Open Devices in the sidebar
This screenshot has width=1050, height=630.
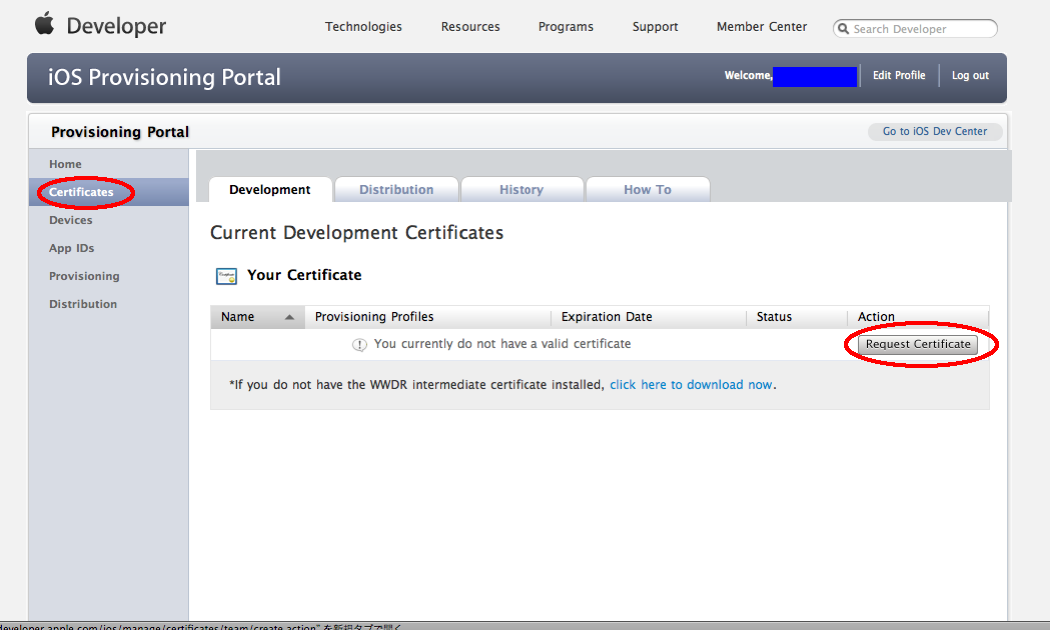point(70,220)
